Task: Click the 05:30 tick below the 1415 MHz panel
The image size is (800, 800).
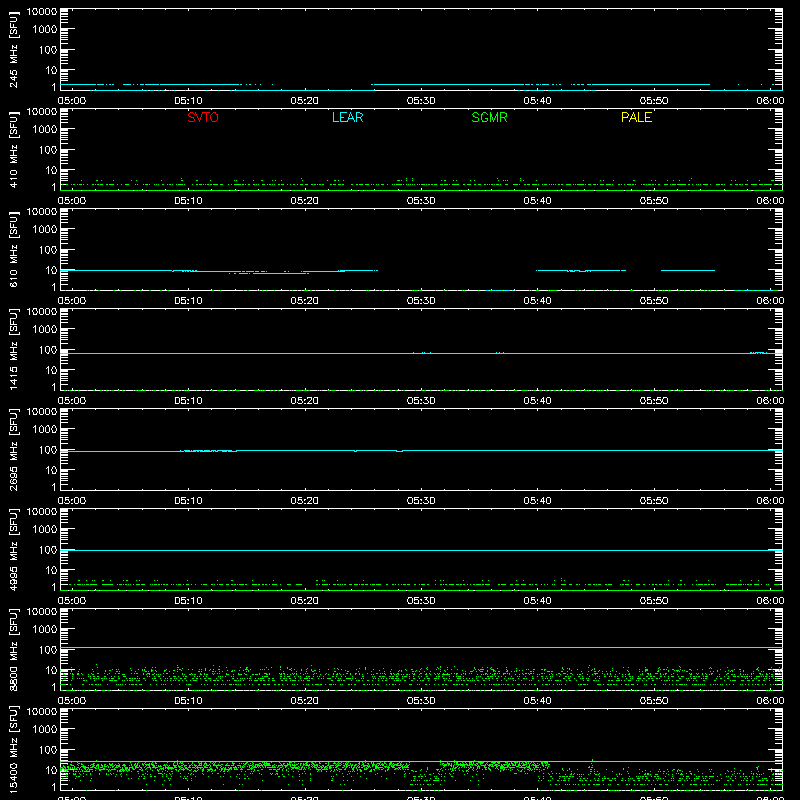Action: pos(421,401)
